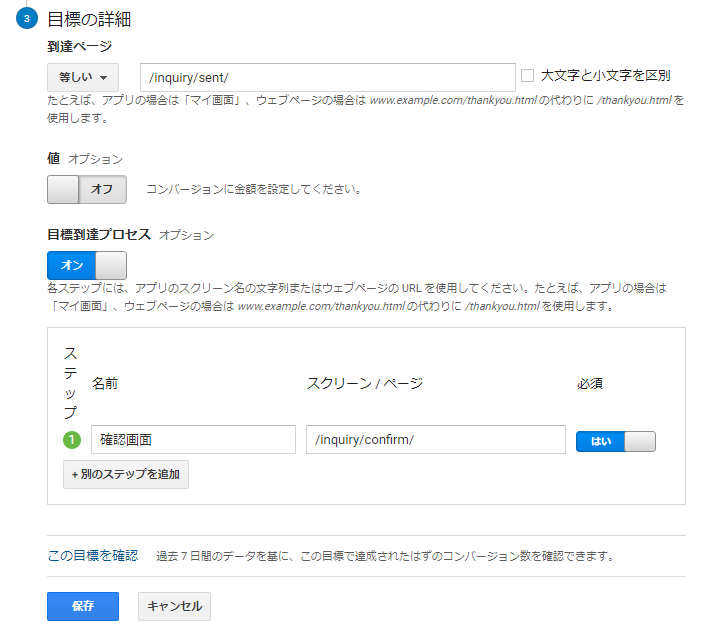Open the この目標を確認 link

tap(93, 555)
